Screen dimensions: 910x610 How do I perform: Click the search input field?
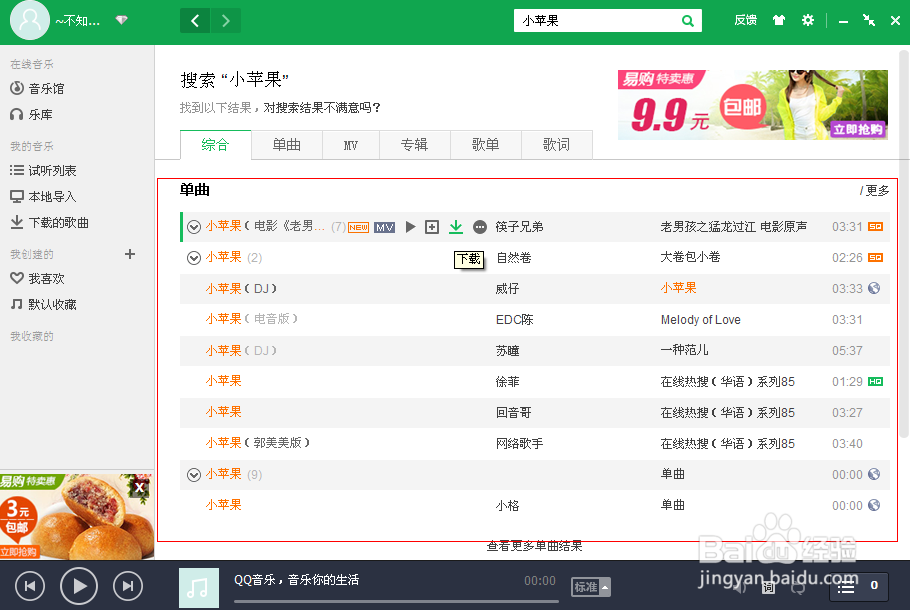[x=598, y=21]
